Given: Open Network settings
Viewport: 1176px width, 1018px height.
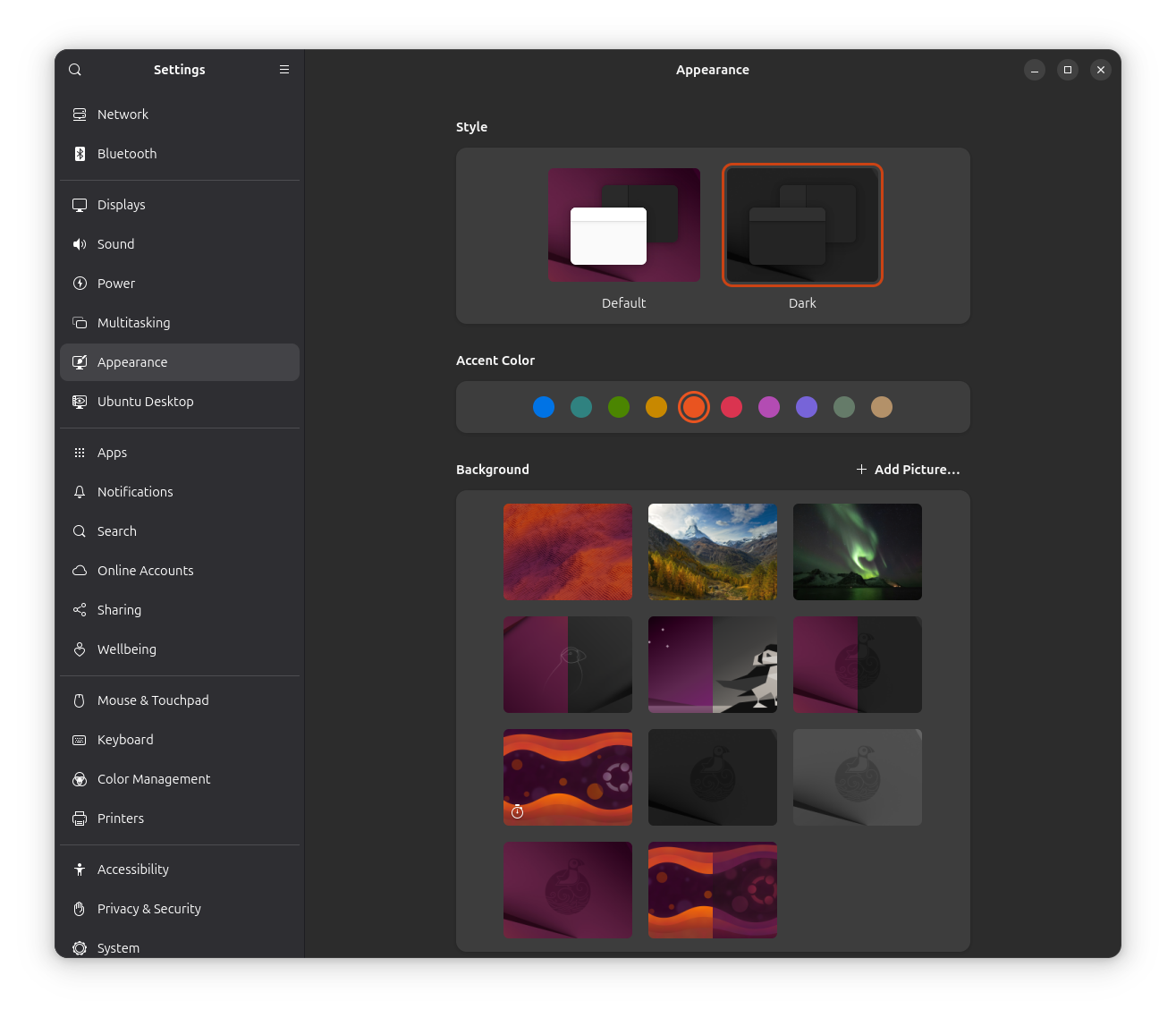Looking at the screenshot, I should point(123,114).
